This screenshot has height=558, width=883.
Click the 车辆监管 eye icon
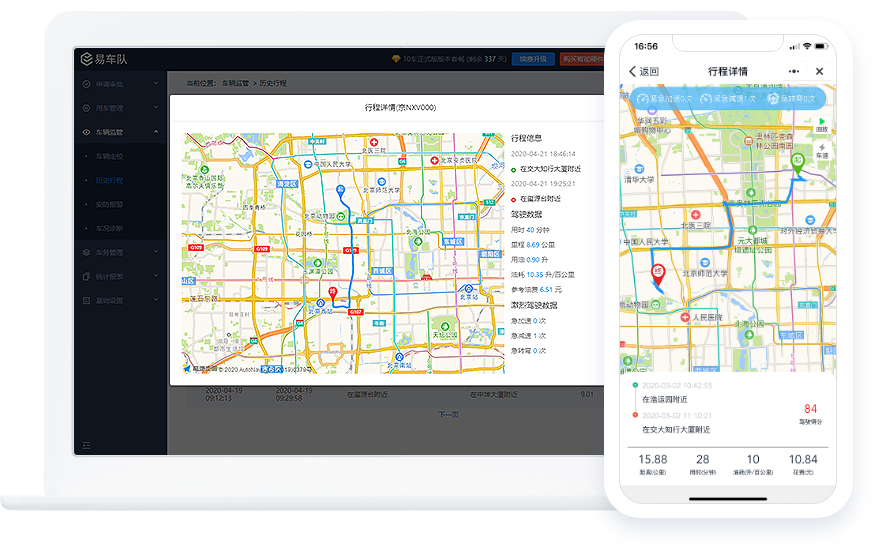86,132
